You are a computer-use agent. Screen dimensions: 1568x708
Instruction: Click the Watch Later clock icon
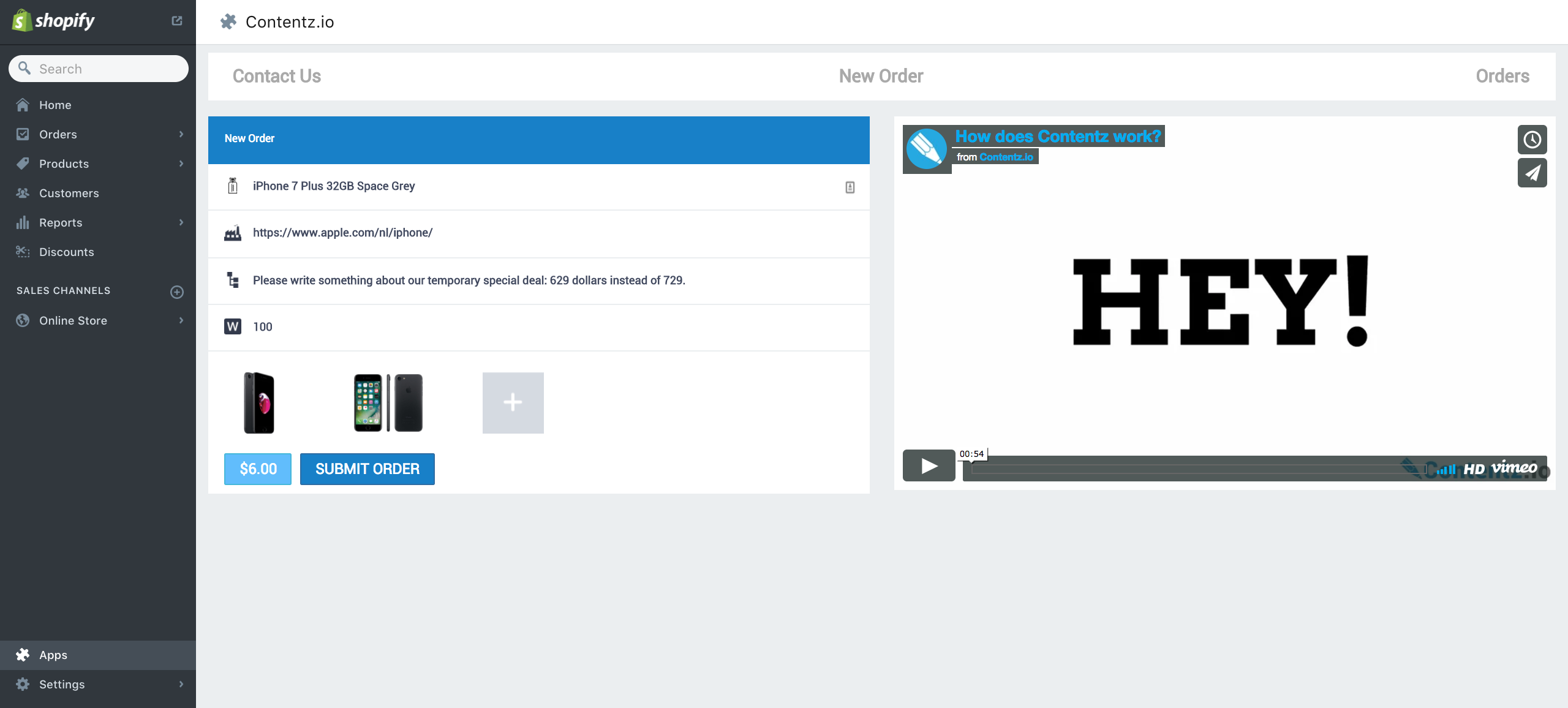point(1532,140)
